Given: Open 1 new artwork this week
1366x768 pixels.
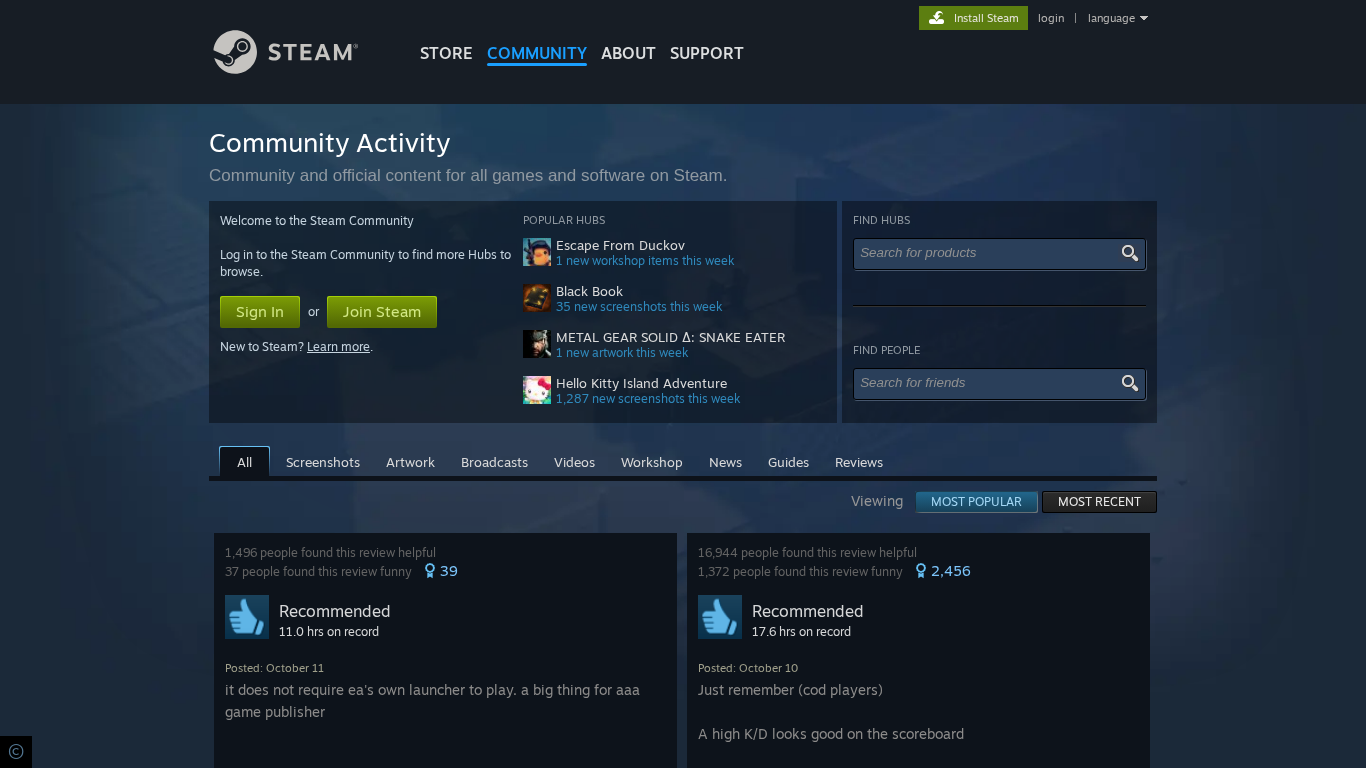Looking at the screenshot, I should click(622, 353).
